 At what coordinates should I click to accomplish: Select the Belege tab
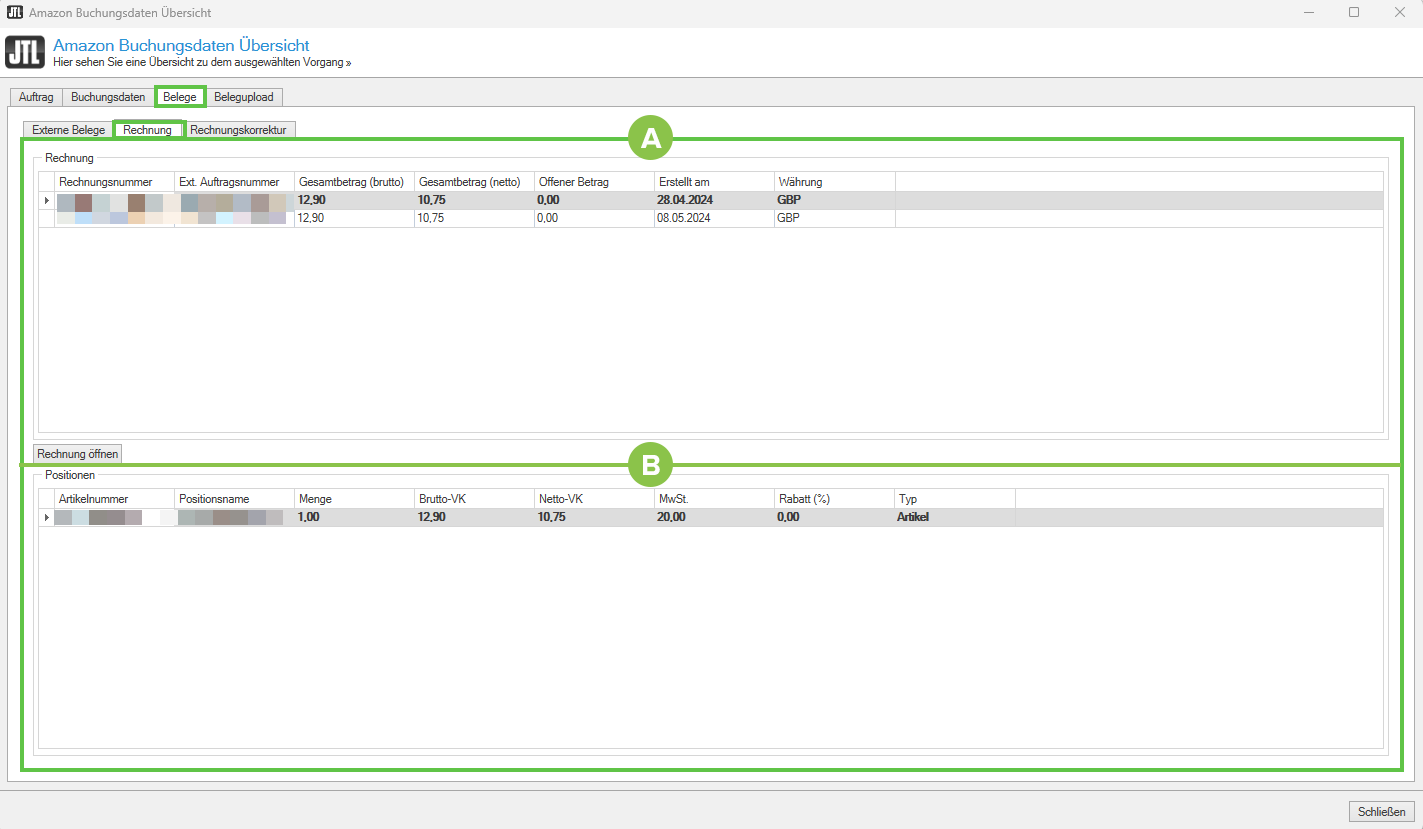coord(180,97)
